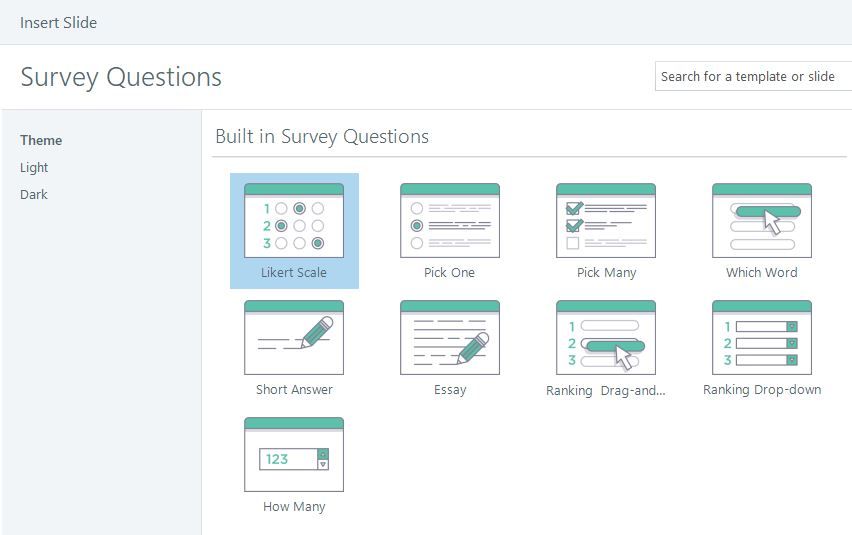Switch to the Dark theme

[x=34, y=195]
